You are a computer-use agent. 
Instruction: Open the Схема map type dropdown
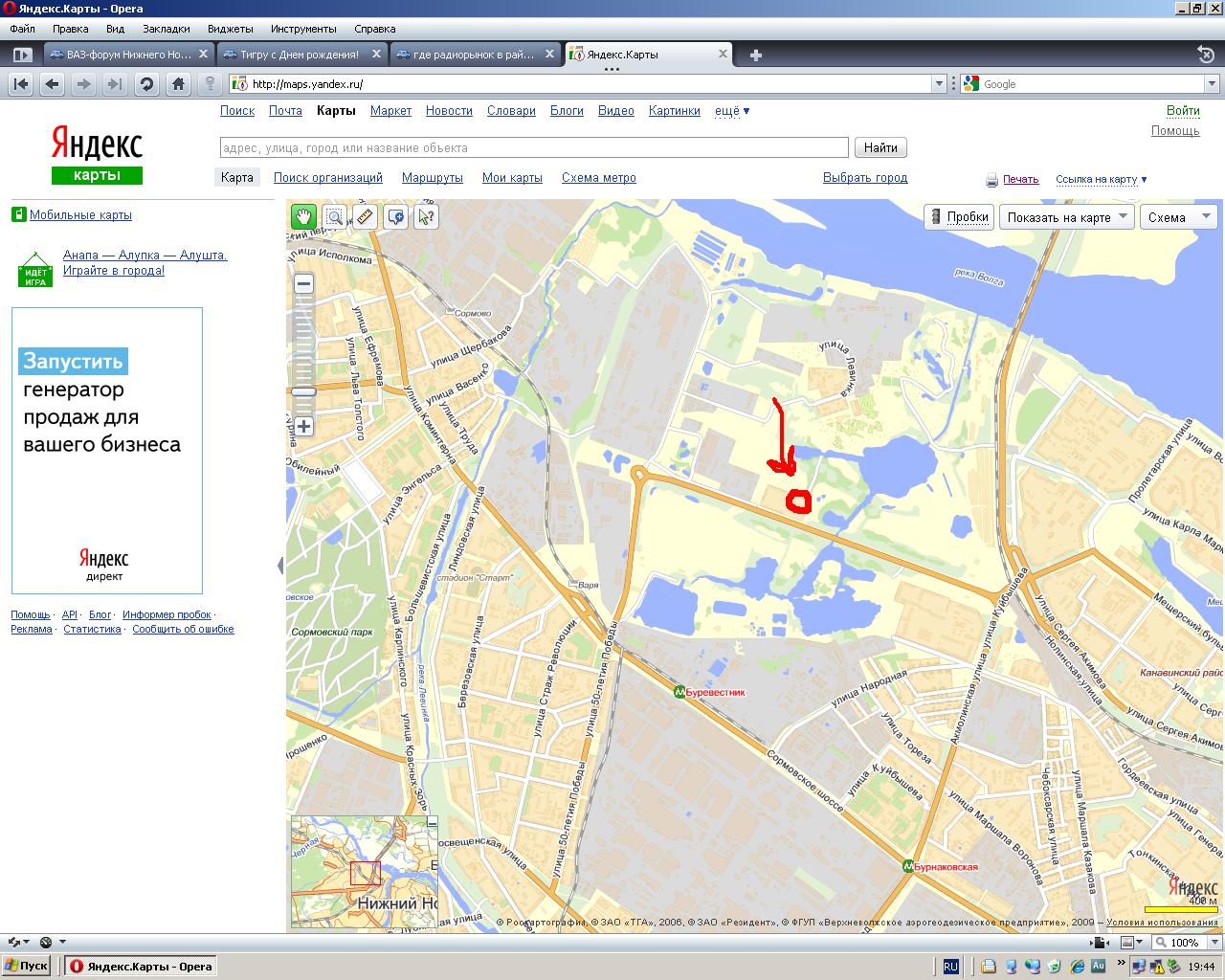(x=1177, y=217)
